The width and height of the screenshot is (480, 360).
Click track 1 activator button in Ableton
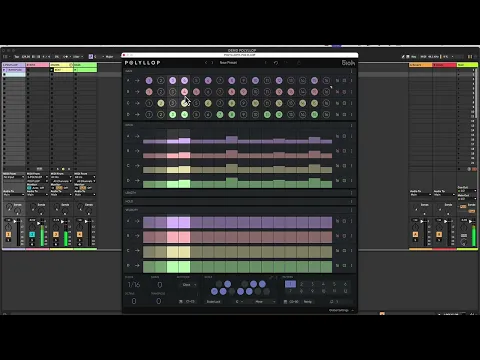(8, 235)
